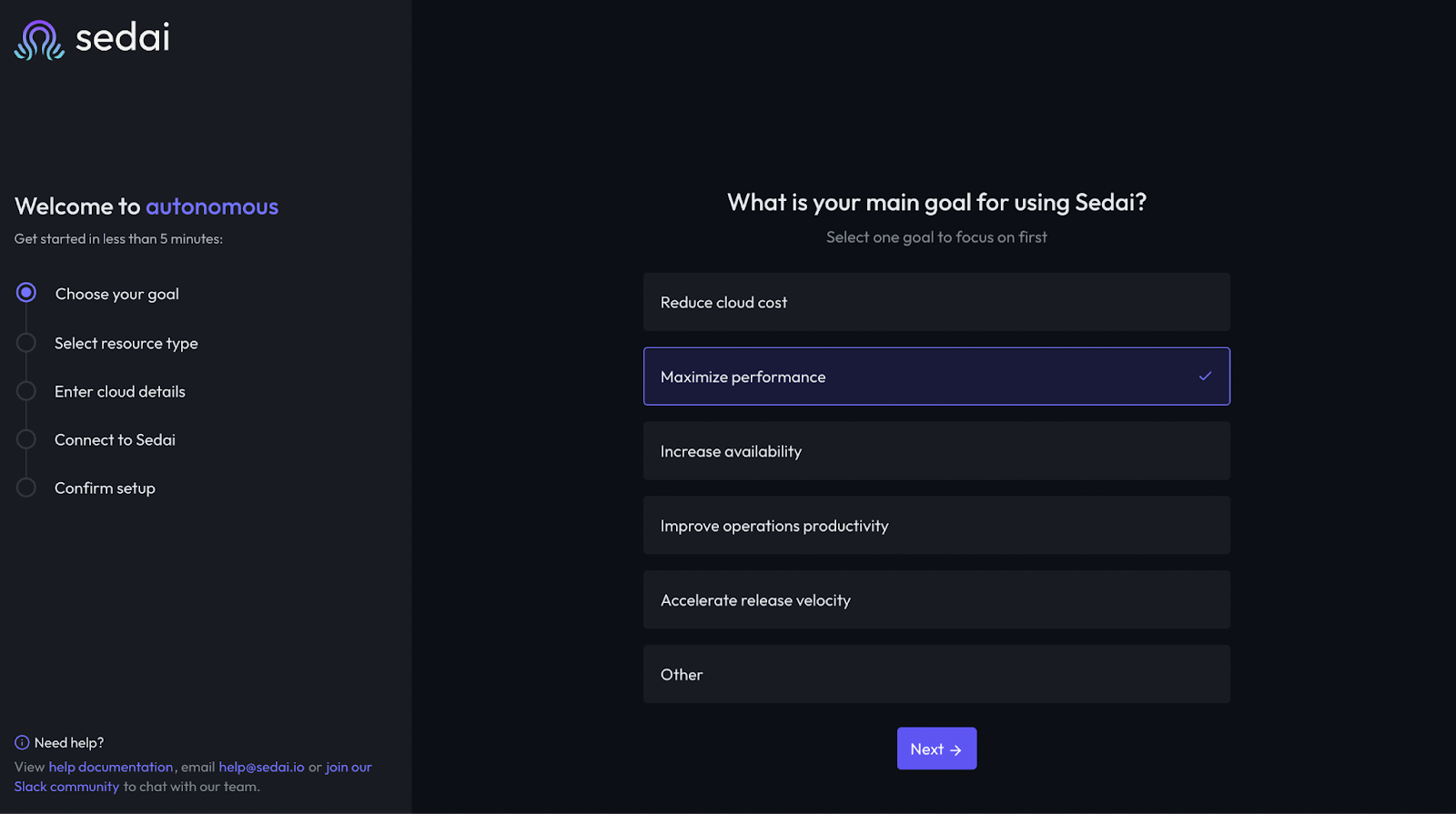Open the help documentation link

click(110, 767)
